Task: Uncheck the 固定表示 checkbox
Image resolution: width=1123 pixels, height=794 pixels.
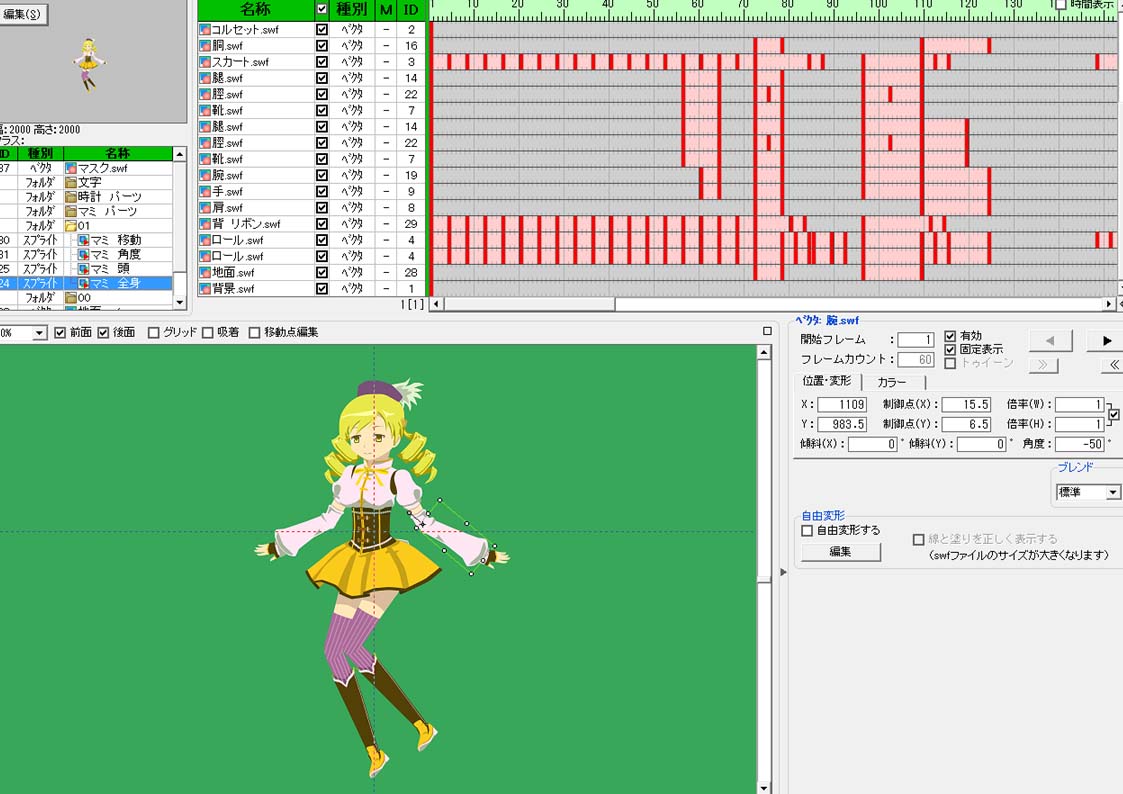Action: pos(950,349)
